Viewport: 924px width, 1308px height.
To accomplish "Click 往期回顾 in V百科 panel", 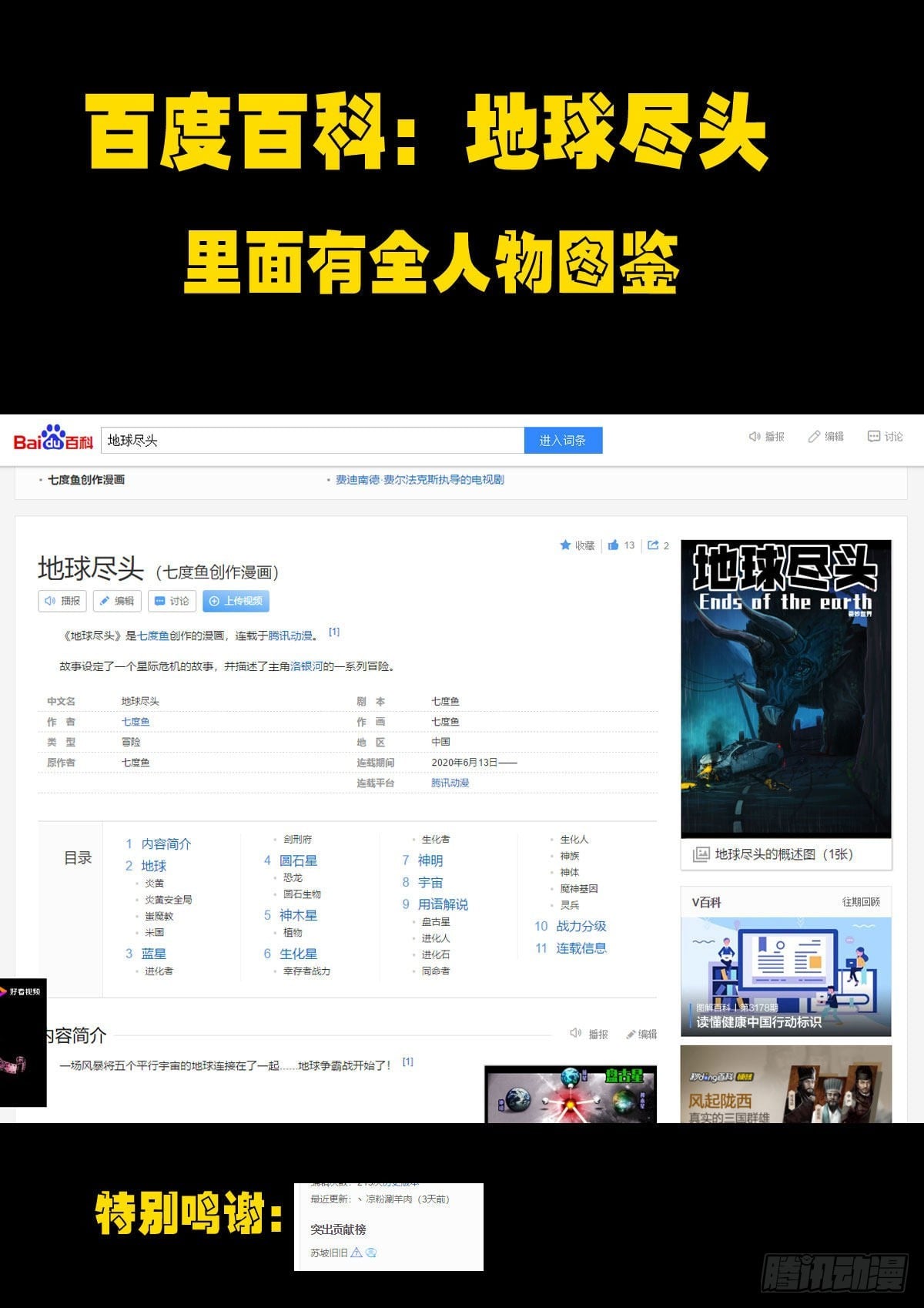I will click(x=860, y=902).
